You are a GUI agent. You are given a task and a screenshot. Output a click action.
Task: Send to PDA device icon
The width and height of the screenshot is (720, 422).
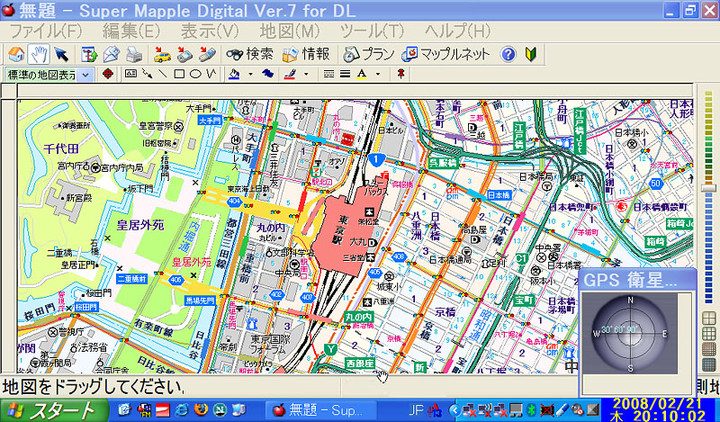tap(185, 54)
